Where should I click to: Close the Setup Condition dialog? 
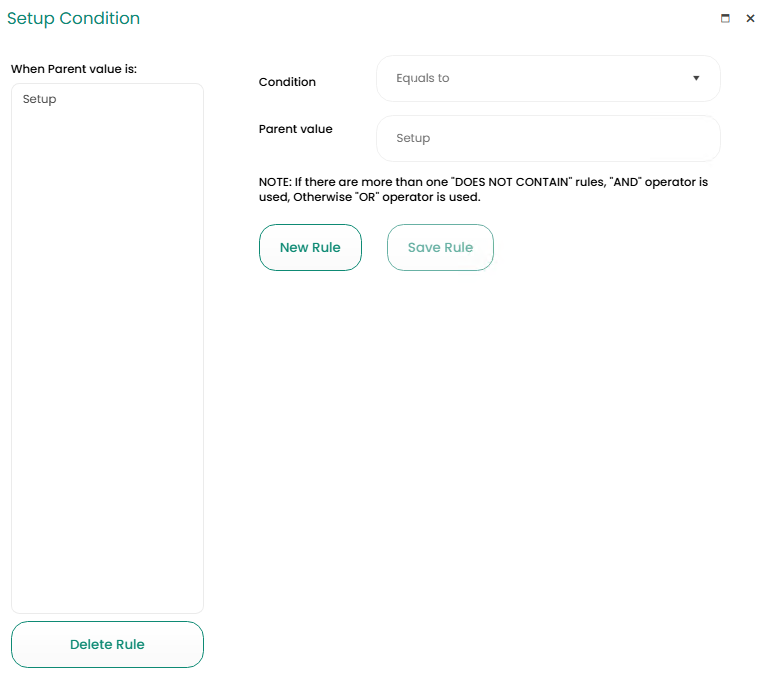pos(750,18)
